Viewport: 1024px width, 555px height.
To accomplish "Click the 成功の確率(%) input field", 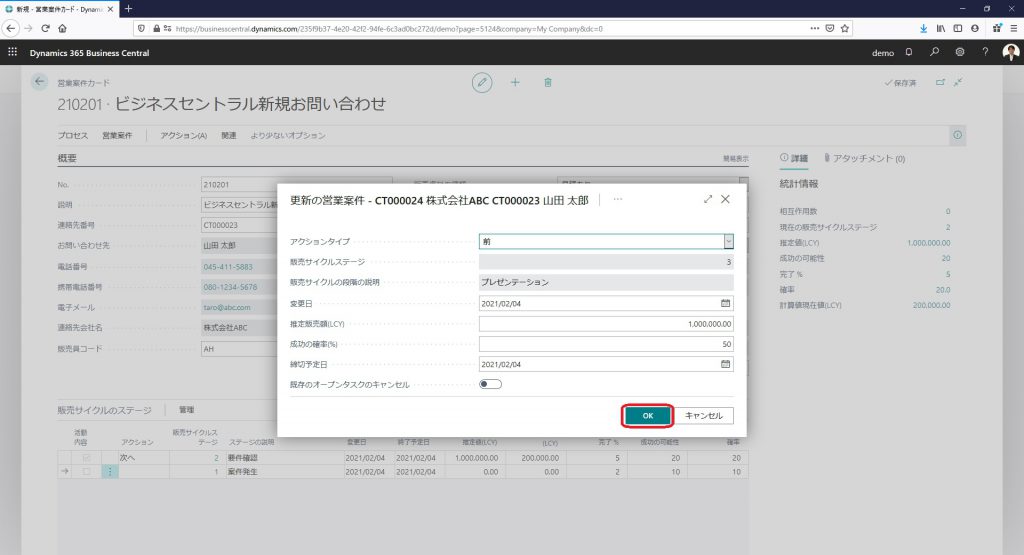I will pos(606,344).
